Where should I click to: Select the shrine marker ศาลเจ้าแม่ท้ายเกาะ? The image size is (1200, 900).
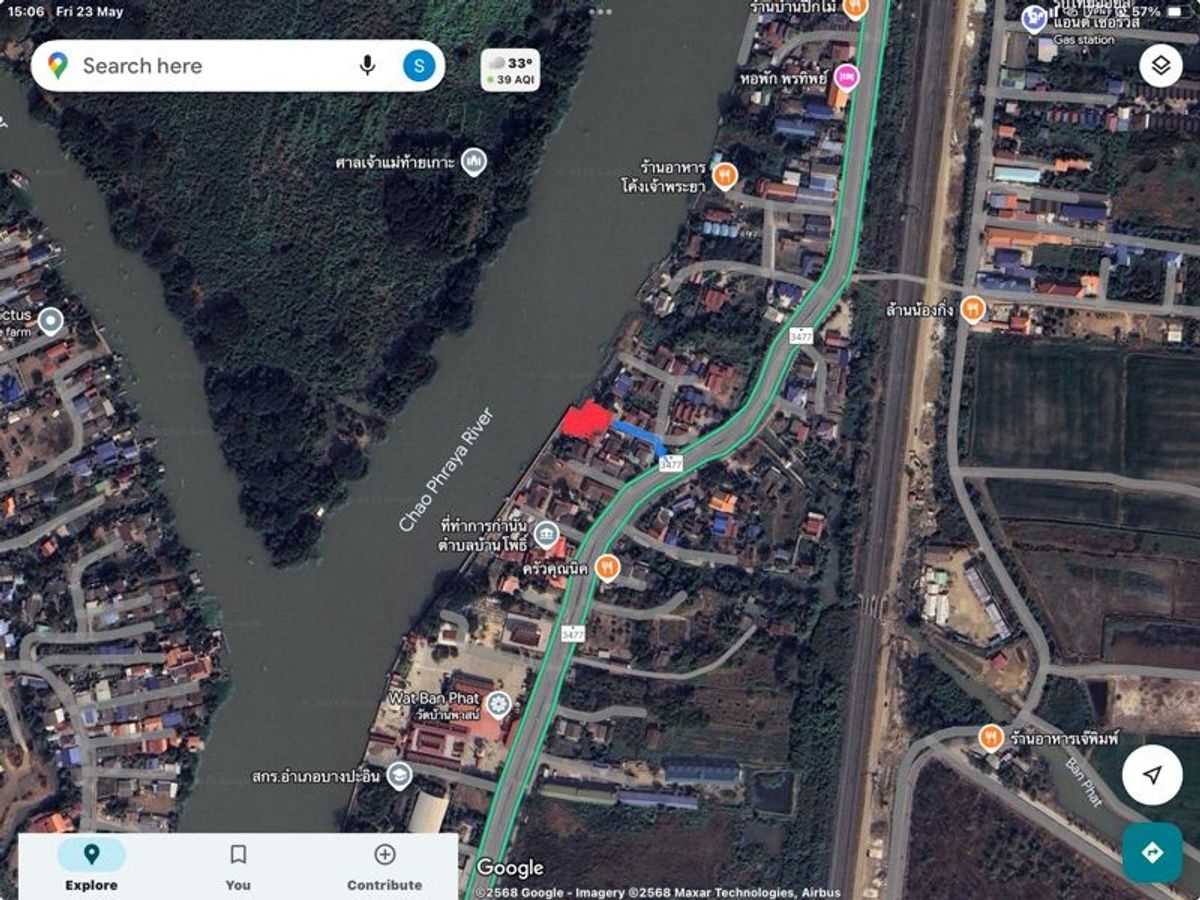474,161
